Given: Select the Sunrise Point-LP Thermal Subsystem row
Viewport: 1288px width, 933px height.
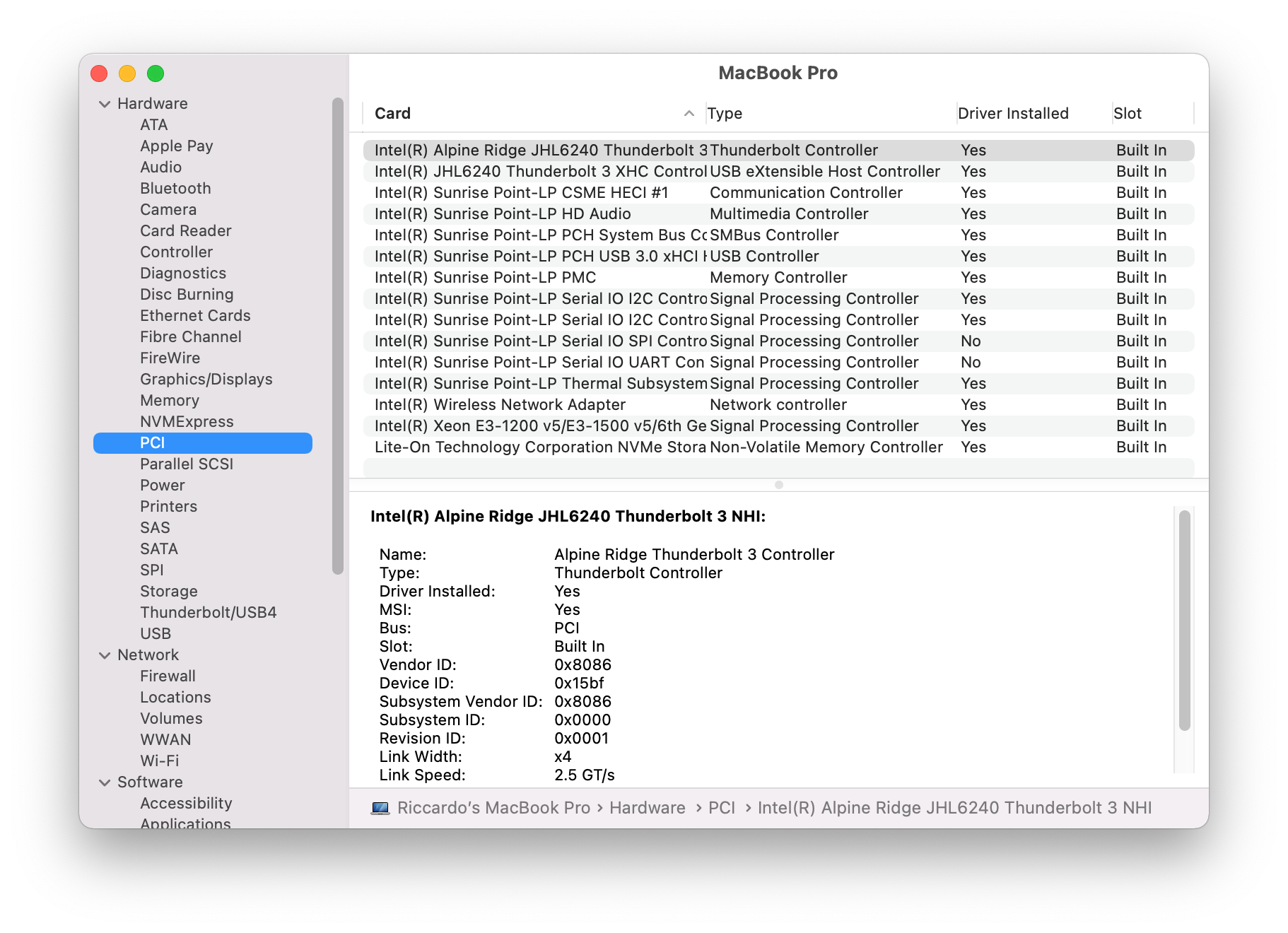Looking at the screenshot, I should click(x=778, y=384).
